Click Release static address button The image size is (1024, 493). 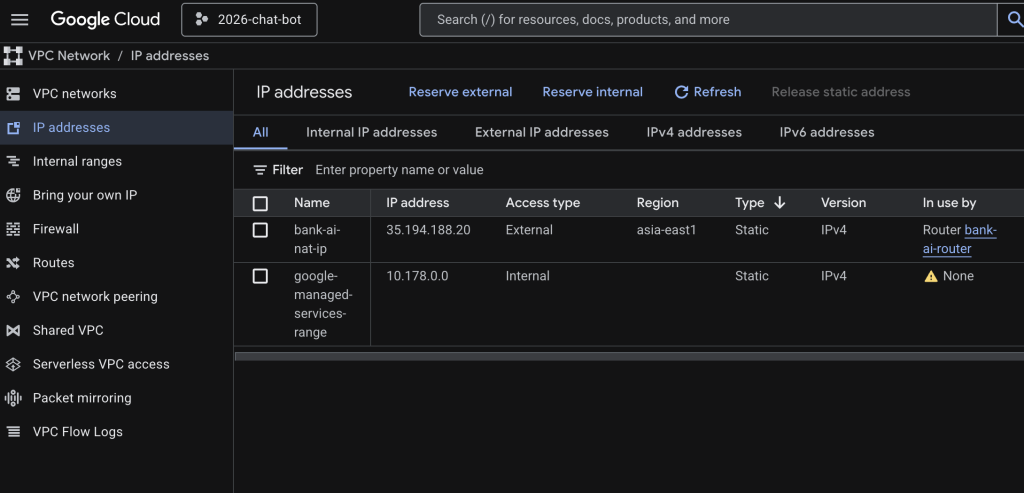(840, 92)
